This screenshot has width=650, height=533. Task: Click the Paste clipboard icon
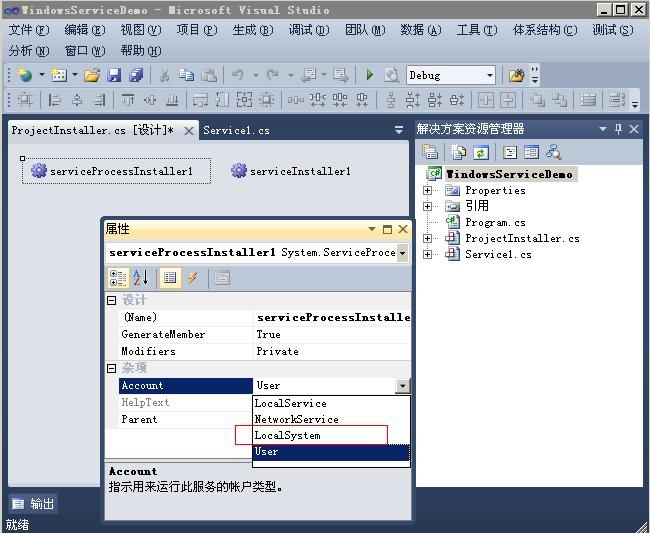[x=209, y=75]
